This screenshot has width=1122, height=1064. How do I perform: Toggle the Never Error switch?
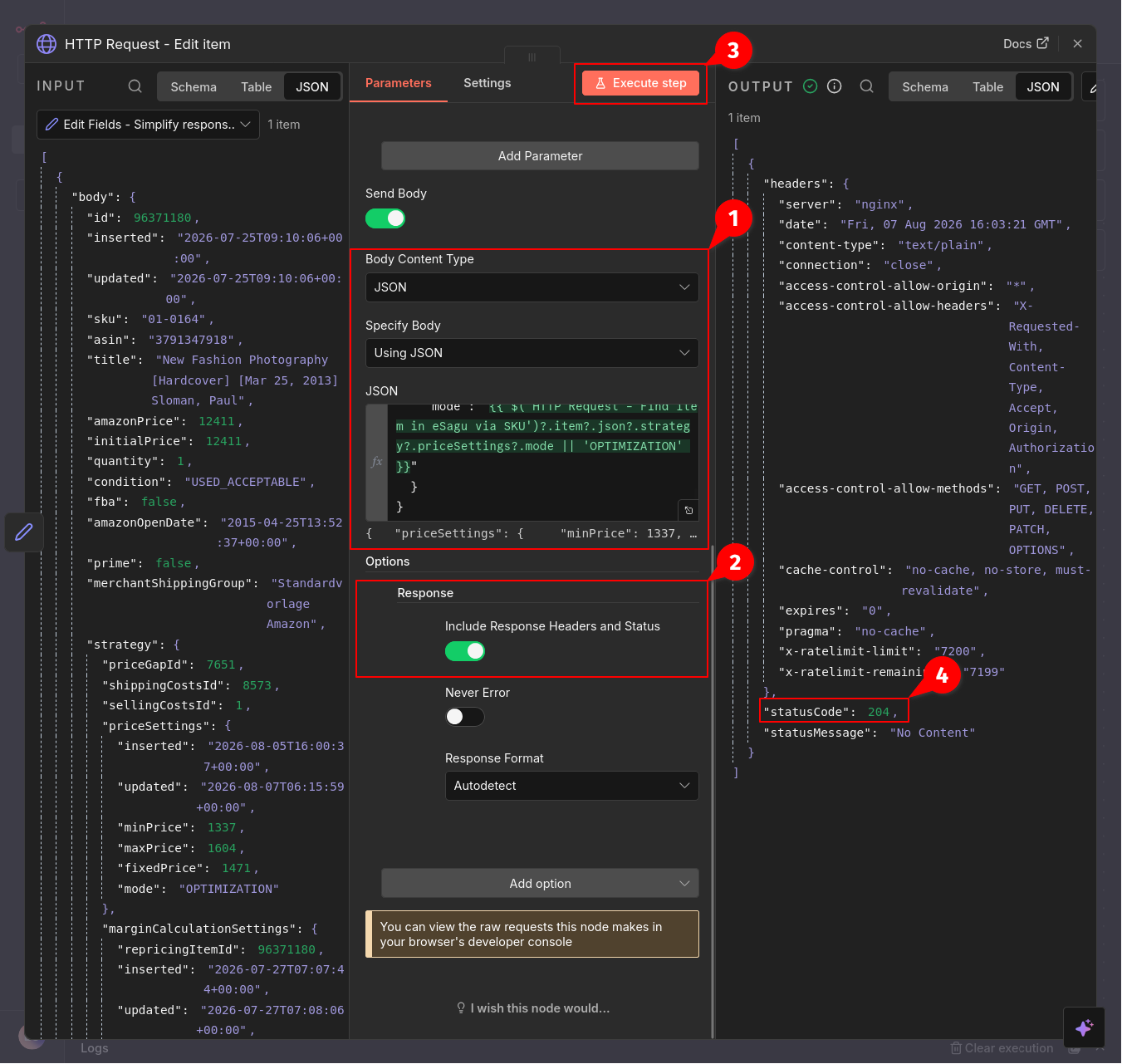click(x=465, y=717)
